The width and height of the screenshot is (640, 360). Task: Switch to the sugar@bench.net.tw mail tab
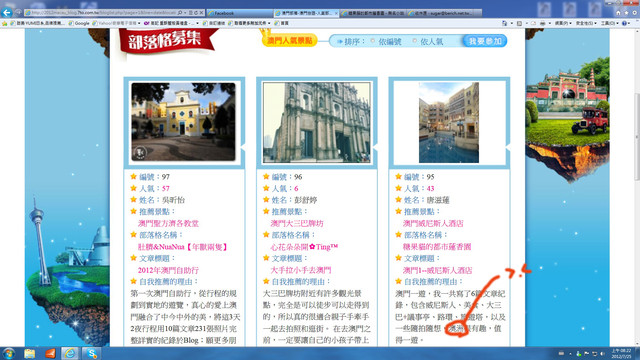(x=444, y=13)
